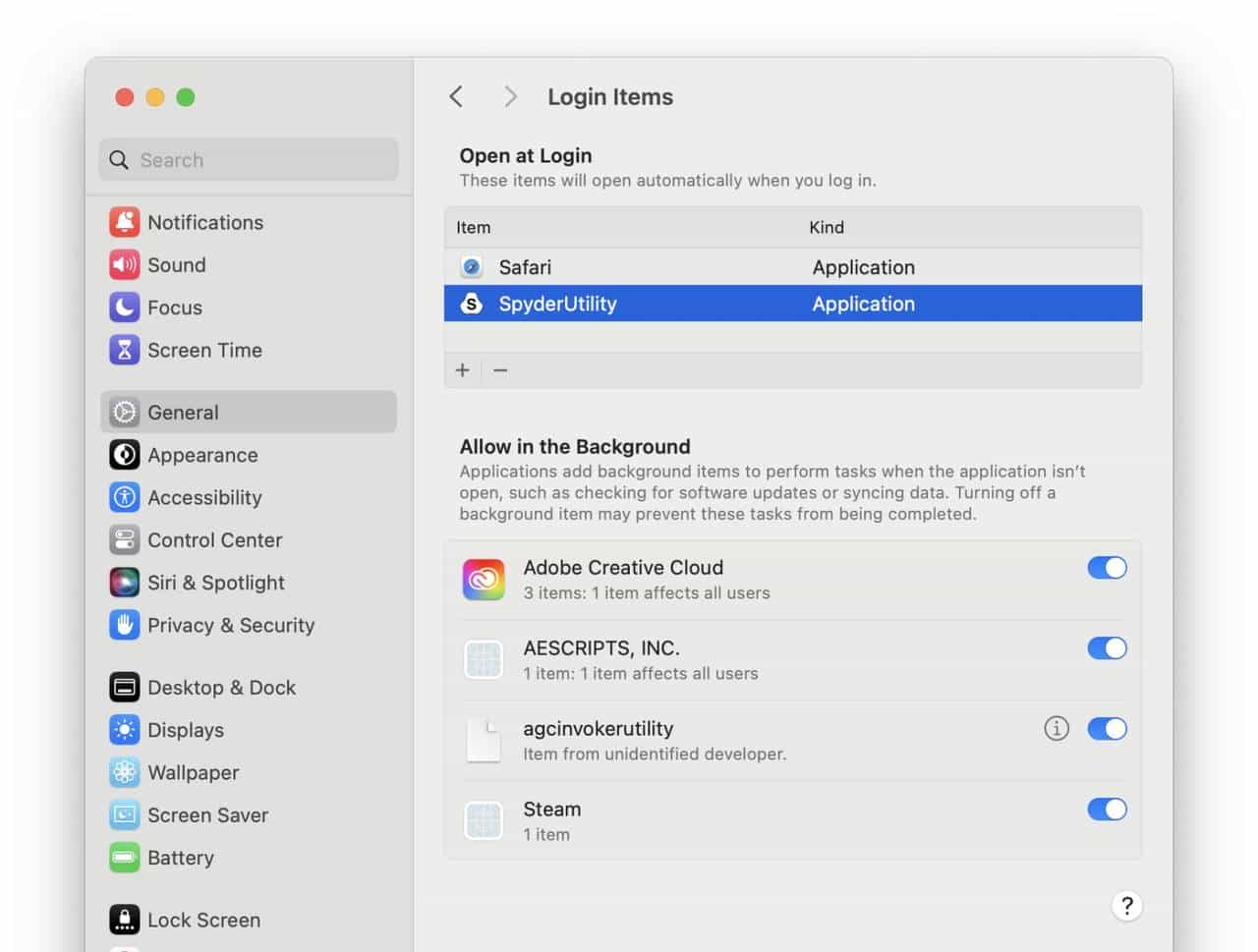1258x952 pixels.
Task: Disable Adobe Creative Cloud background toggle
Action: (x=1107, y=568)
